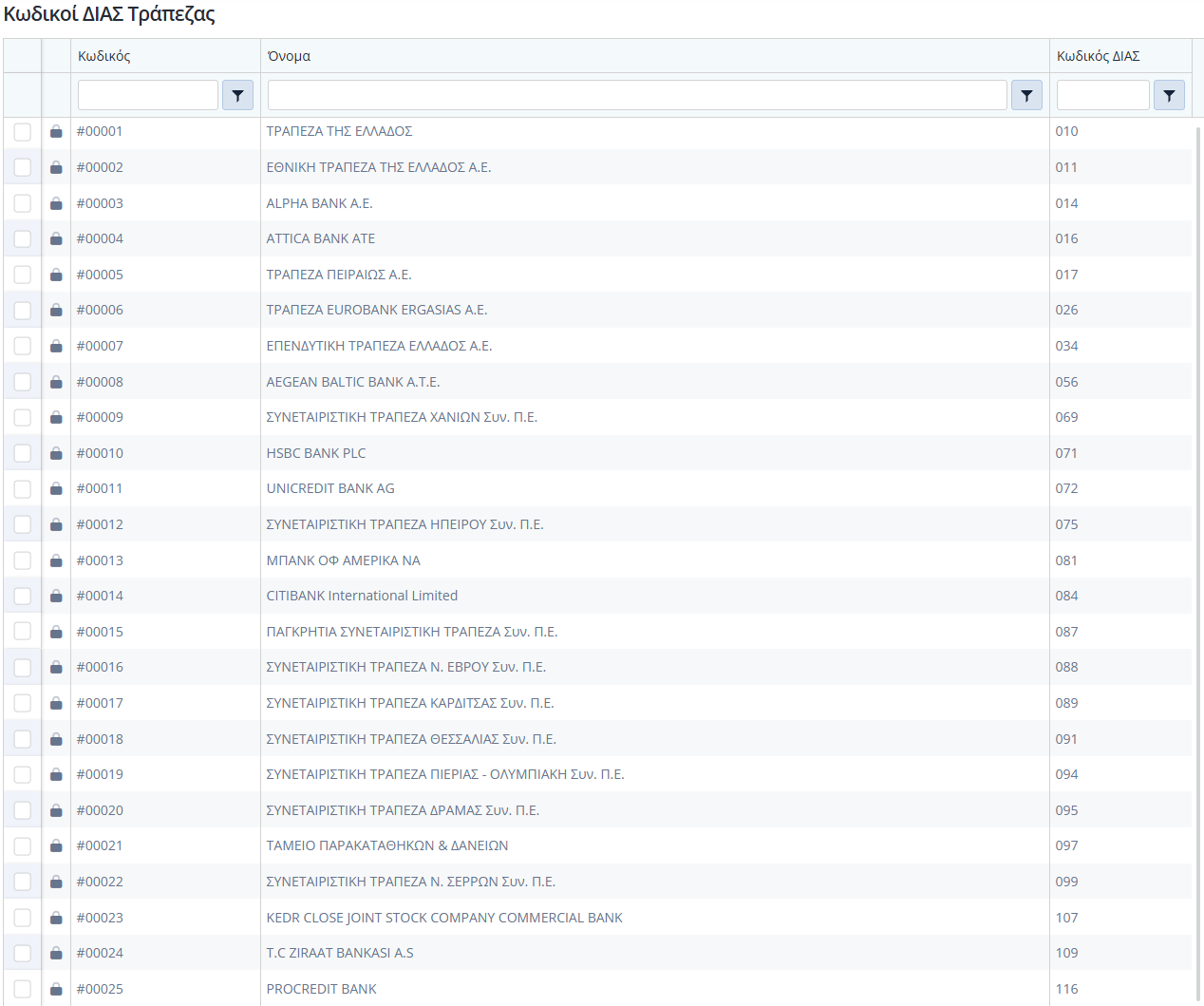1204x1006 pixels.
Task: Click the filter icon for the Κωδικός column
Action: click(x=237, y=95)
